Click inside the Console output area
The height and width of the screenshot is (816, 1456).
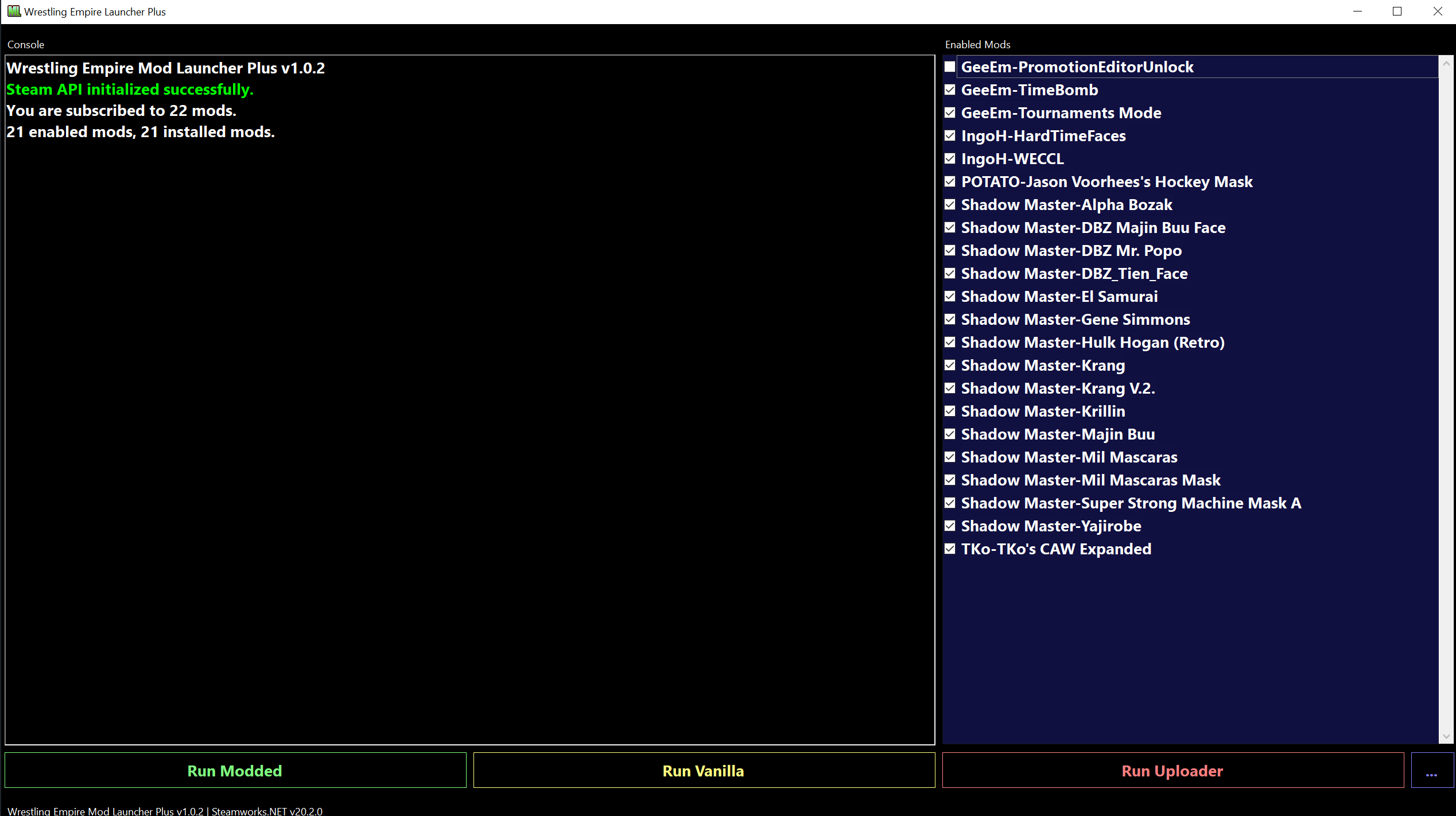coord(469,402)
